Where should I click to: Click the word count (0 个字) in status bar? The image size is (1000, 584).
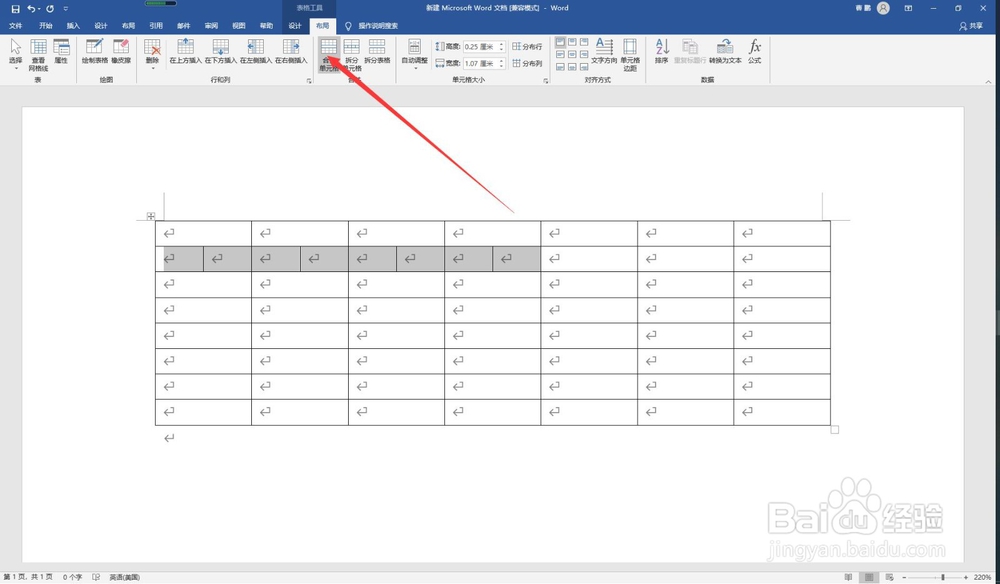pyautogui.click(x=72, y=577)
